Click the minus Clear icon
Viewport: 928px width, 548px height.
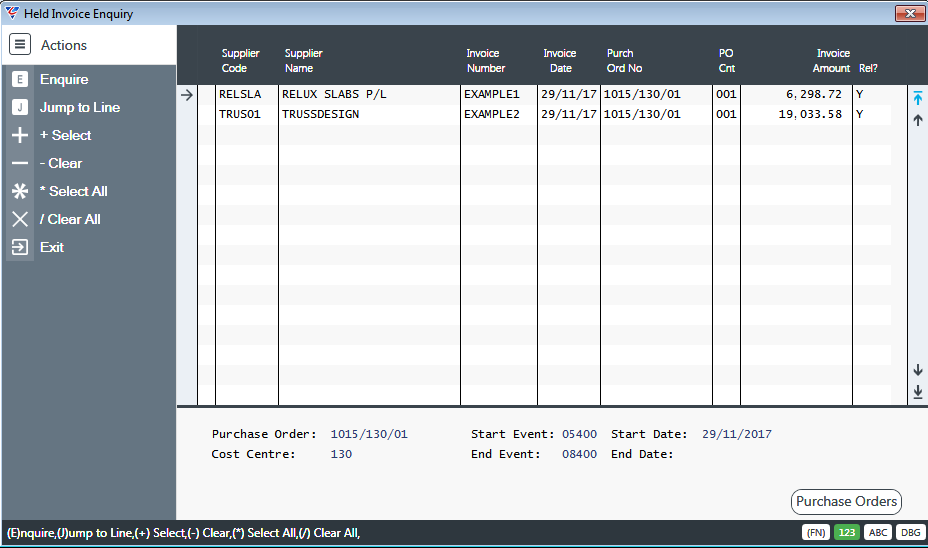pyautogui.click(x=20, y=163)
